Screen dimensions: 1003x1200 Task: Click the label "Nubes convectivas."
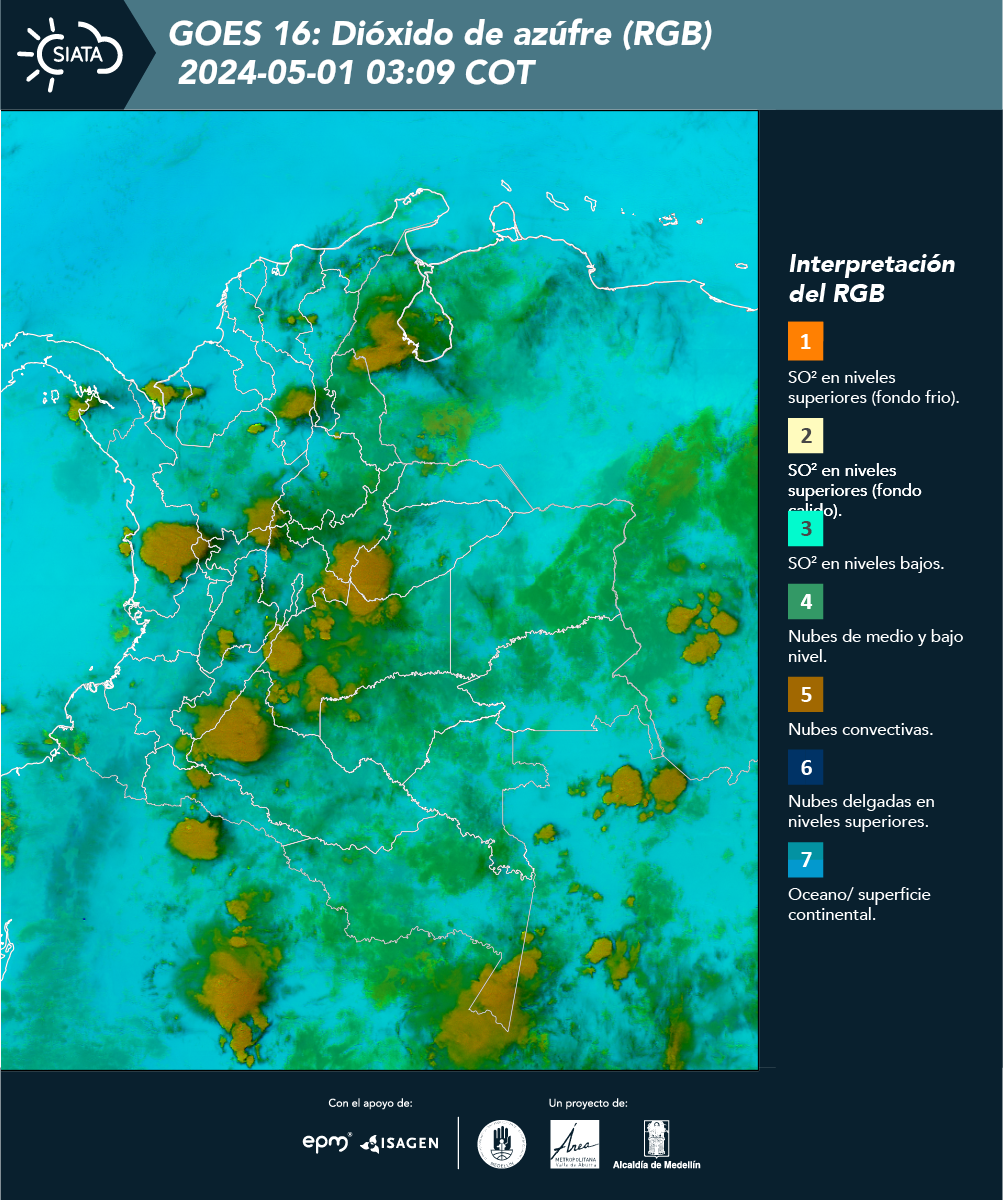[861, 729]
